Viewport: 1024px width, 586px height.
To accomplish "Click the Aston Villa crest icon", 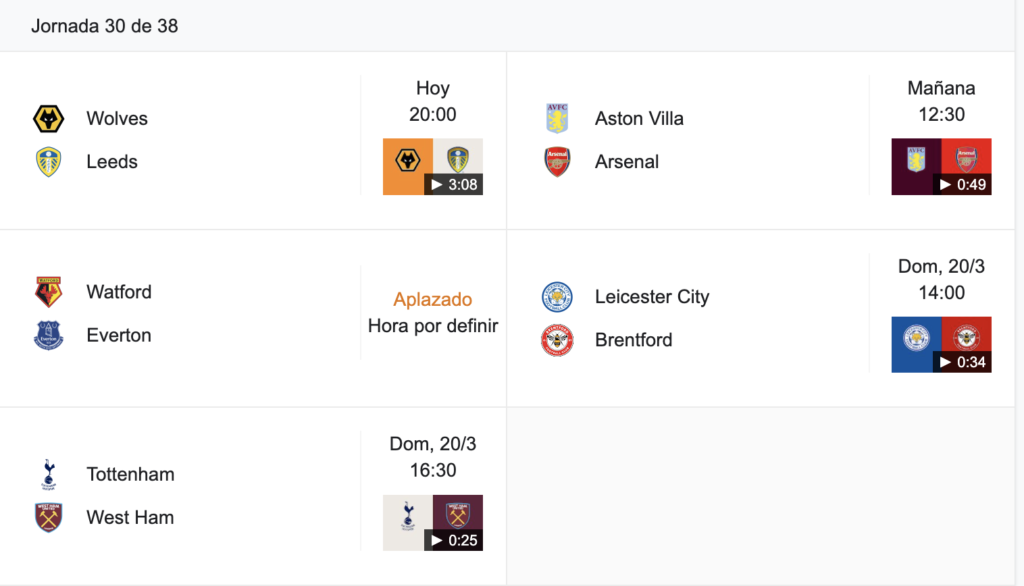I will coord(557,119).
